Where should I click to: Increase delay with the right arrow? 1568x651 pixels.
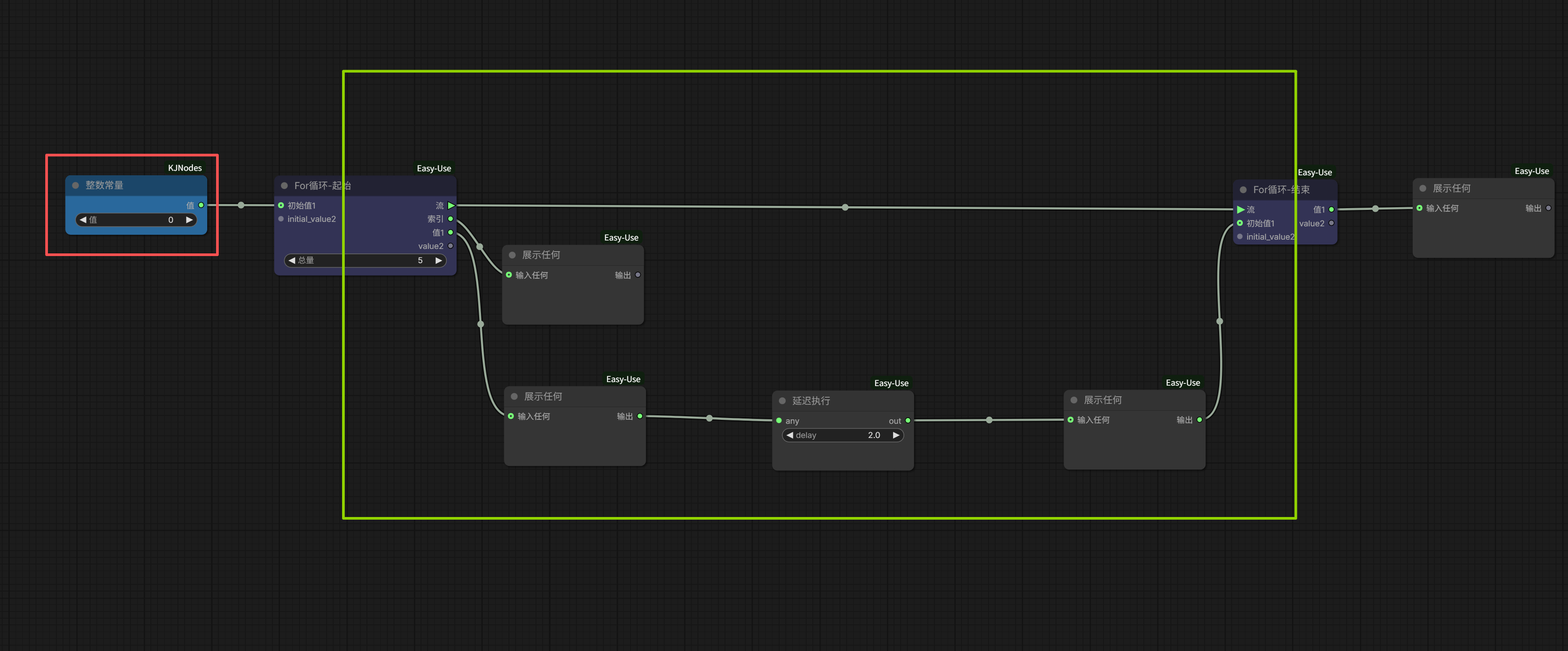click(896, 435)
